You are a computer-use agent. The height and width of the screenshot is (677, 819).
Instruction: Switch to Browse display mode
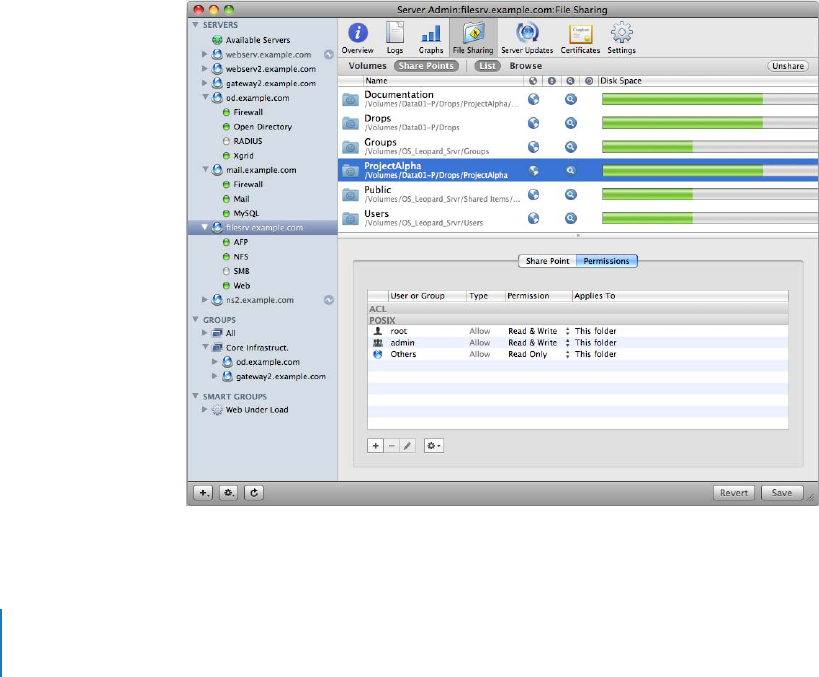point(525,66)
